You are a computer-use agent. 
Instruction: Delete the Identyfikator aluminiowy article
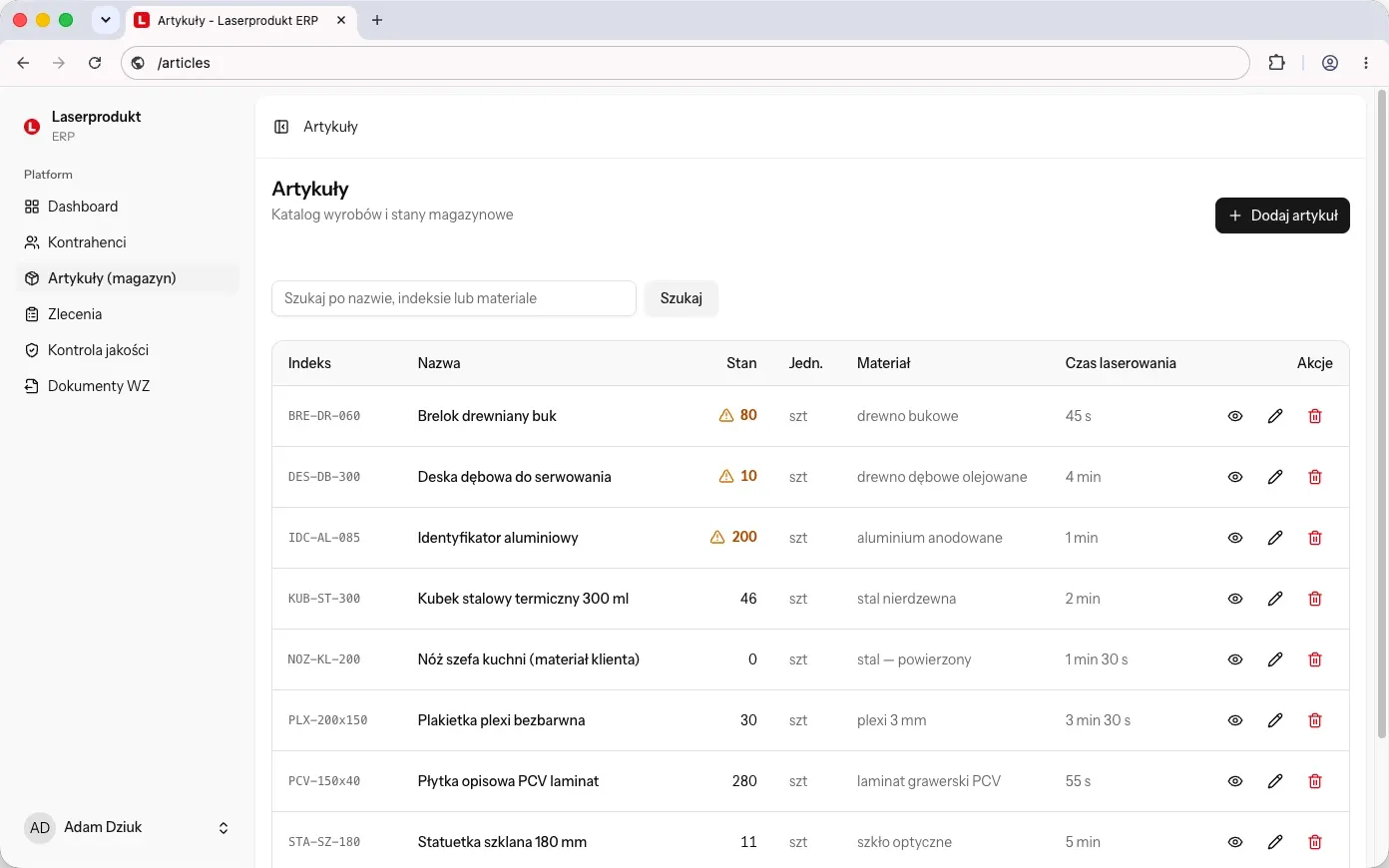(1315, 538)
